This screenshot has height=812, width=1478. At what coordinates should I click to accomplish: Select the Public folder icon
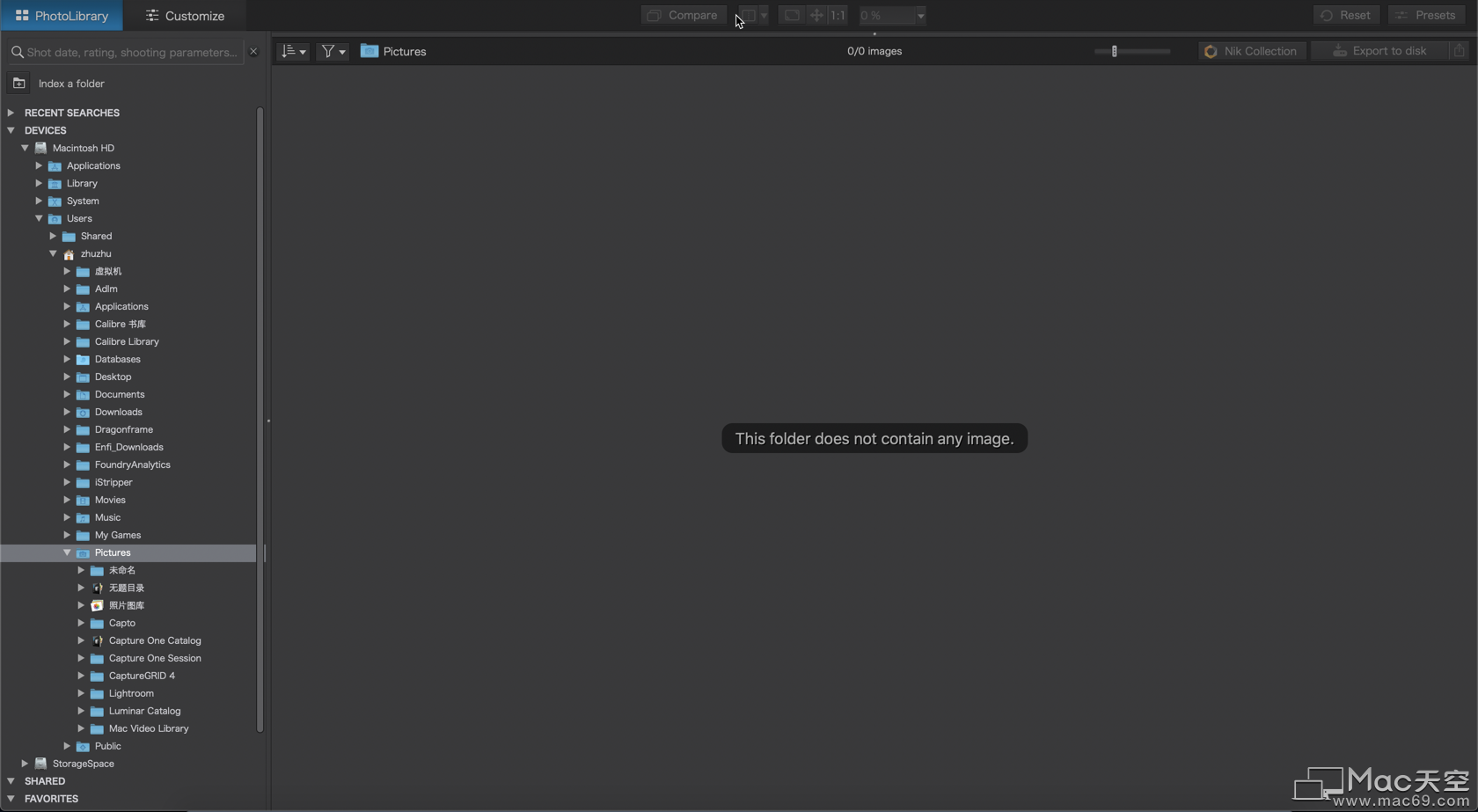[83, 746]
